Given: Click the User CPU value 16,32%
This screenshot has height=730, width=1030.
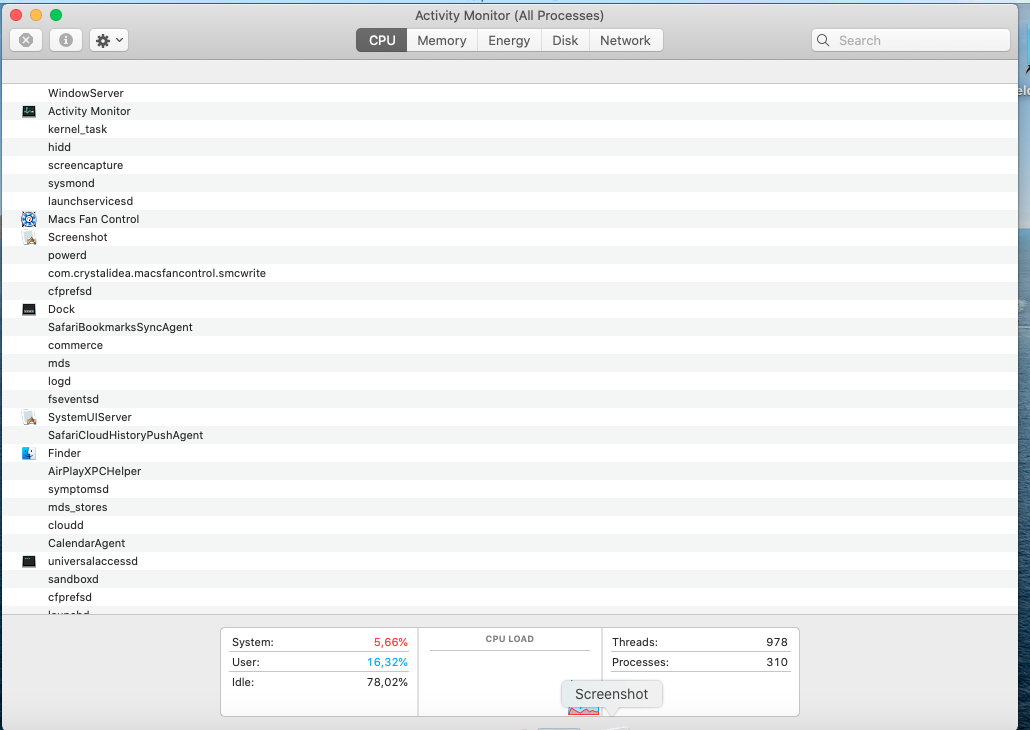Looking at the screenshot, I should coord(388,662).
